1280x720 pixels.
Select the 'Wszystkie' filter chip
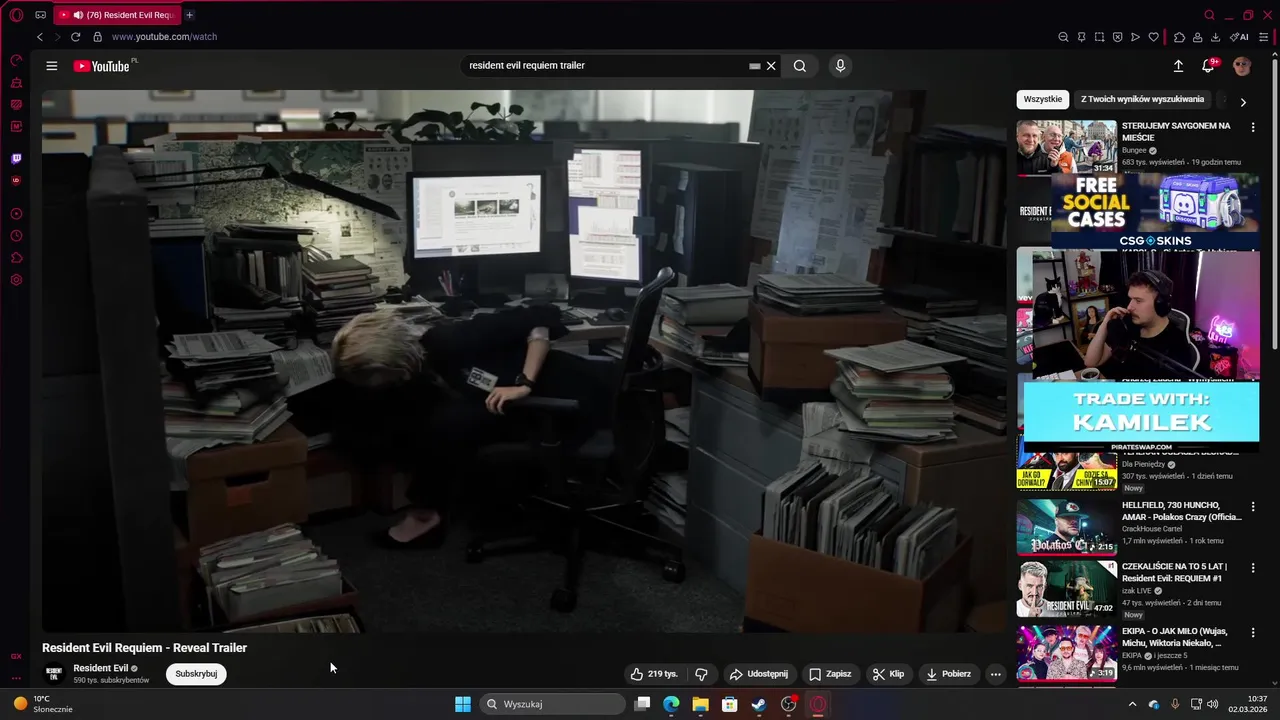pyautogui.click(x=1043, y=99)
